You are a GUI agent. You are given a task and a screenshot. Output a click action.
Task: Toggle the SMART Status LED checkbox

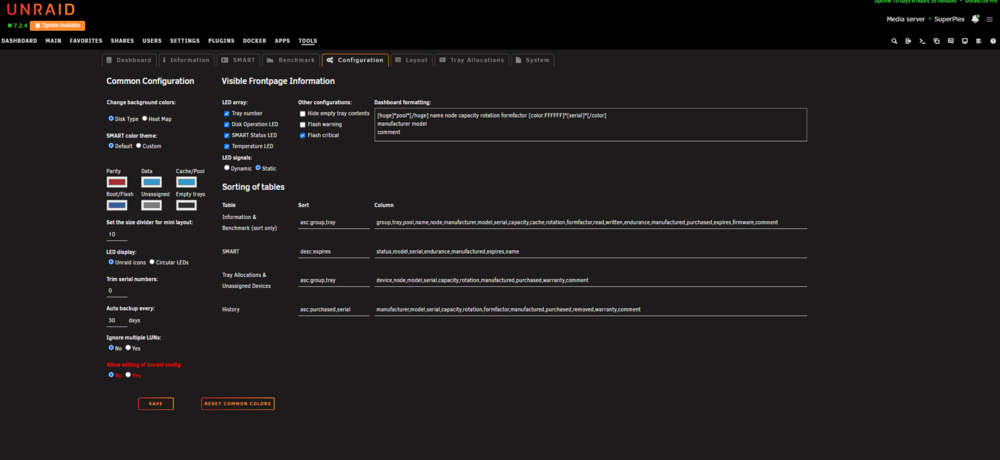226,135
